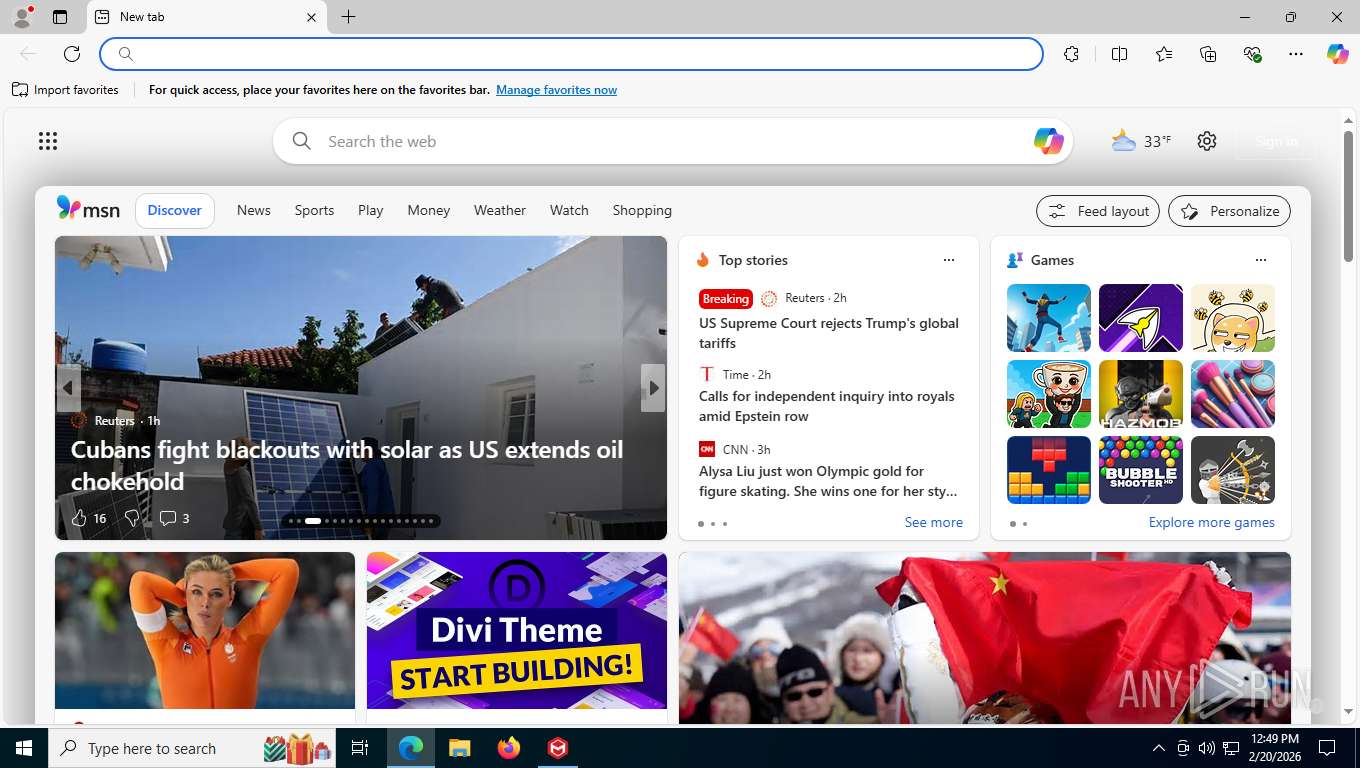
Task: Click the taskbar search box
Action: 192,748
